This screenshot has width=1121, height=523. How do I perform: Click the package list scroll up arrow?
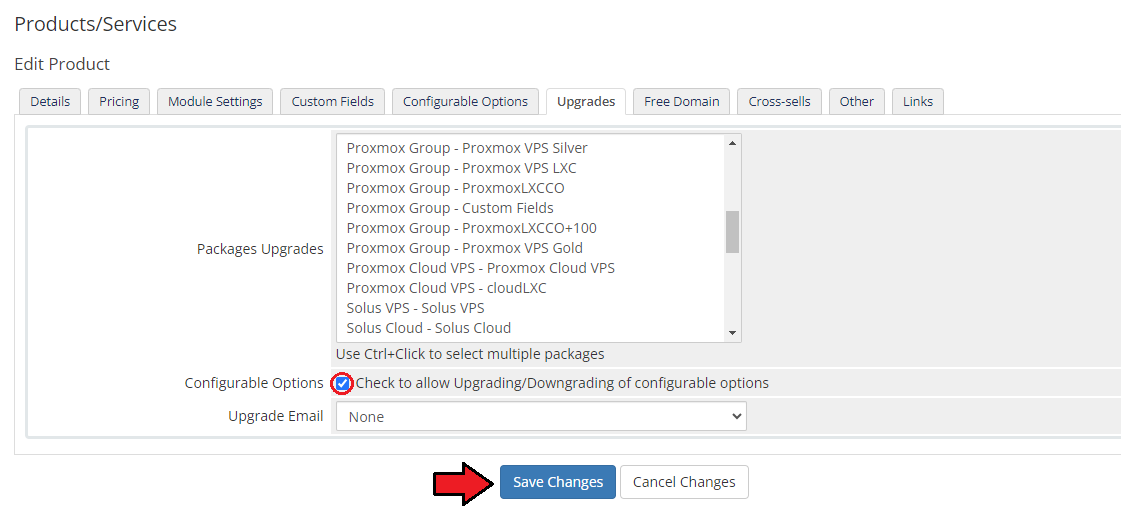pyautogui.click(x=732, y=143)
